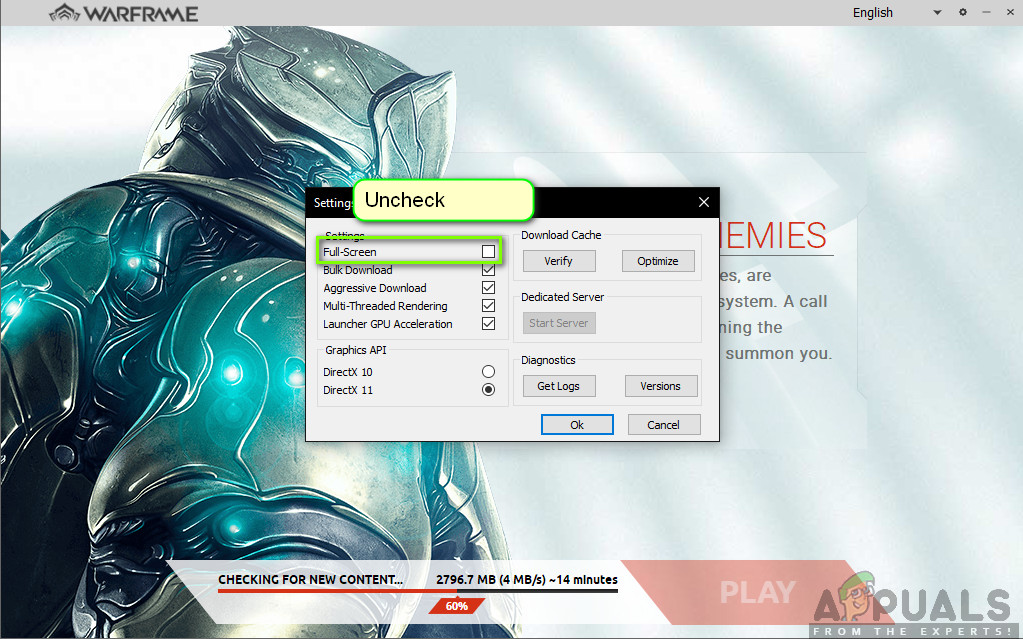Uncheck the Full-Screen option

click(x=488, y=251)
